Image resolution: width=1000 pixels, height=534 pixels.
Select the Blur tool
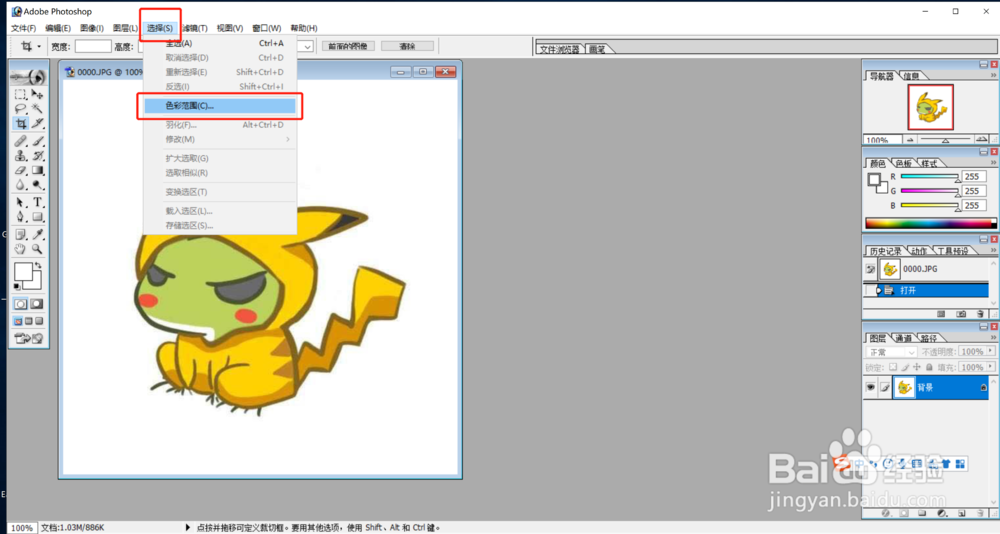coord(20,185)
